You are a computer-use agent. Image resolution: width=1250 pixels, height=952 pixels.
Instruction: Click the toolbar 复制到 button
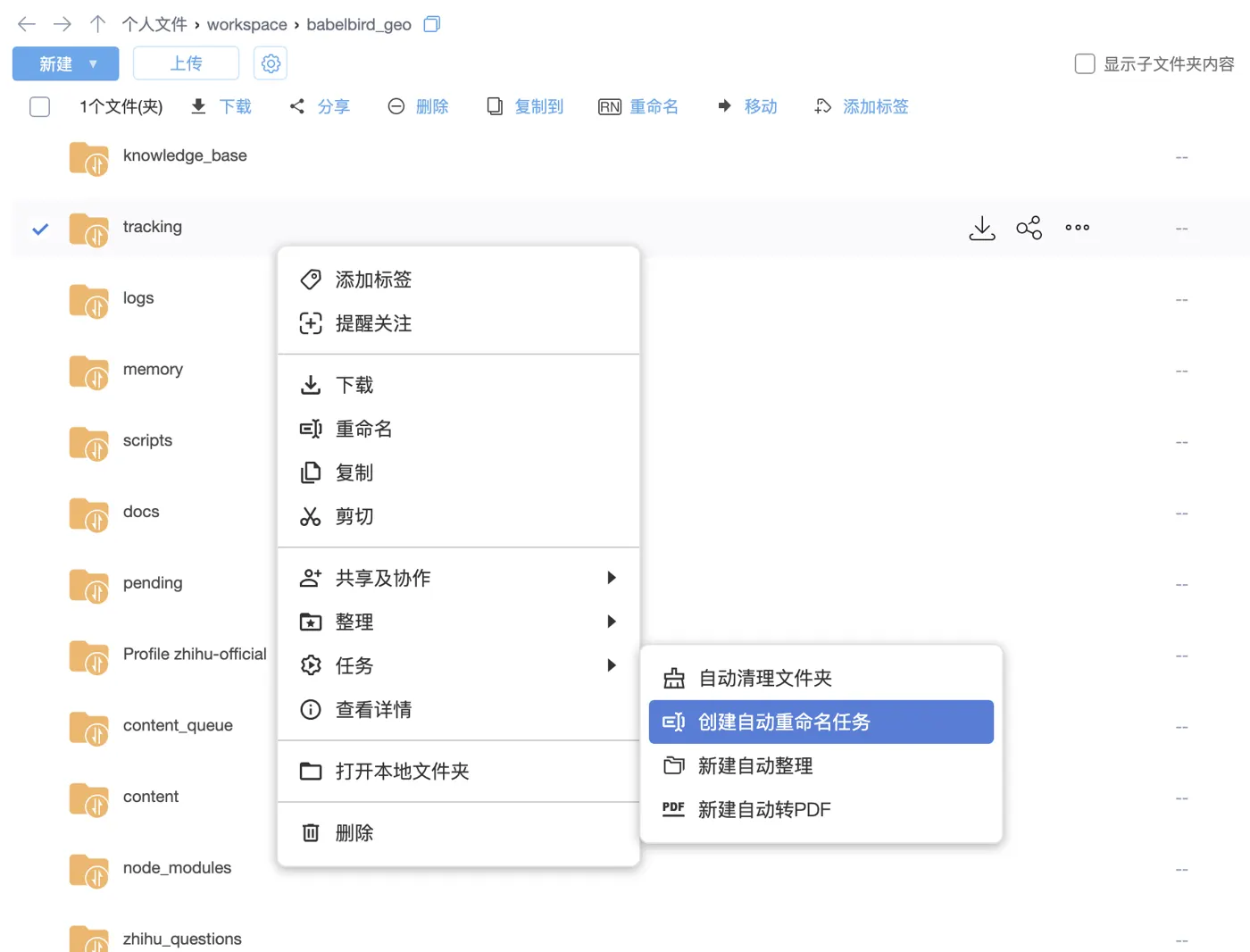coord(525,107)
